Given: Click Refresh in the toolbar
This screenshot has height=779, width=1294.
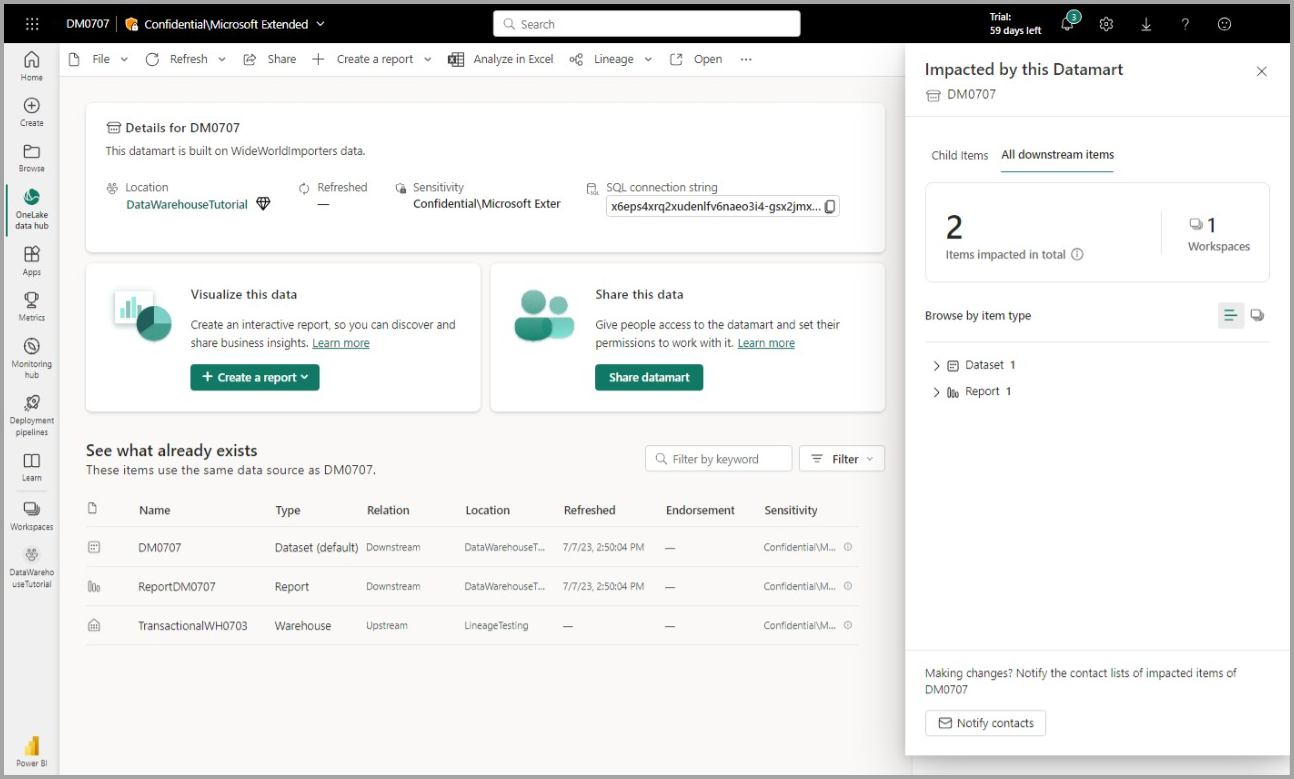Looking at the screenshot, I should [178, 59].
